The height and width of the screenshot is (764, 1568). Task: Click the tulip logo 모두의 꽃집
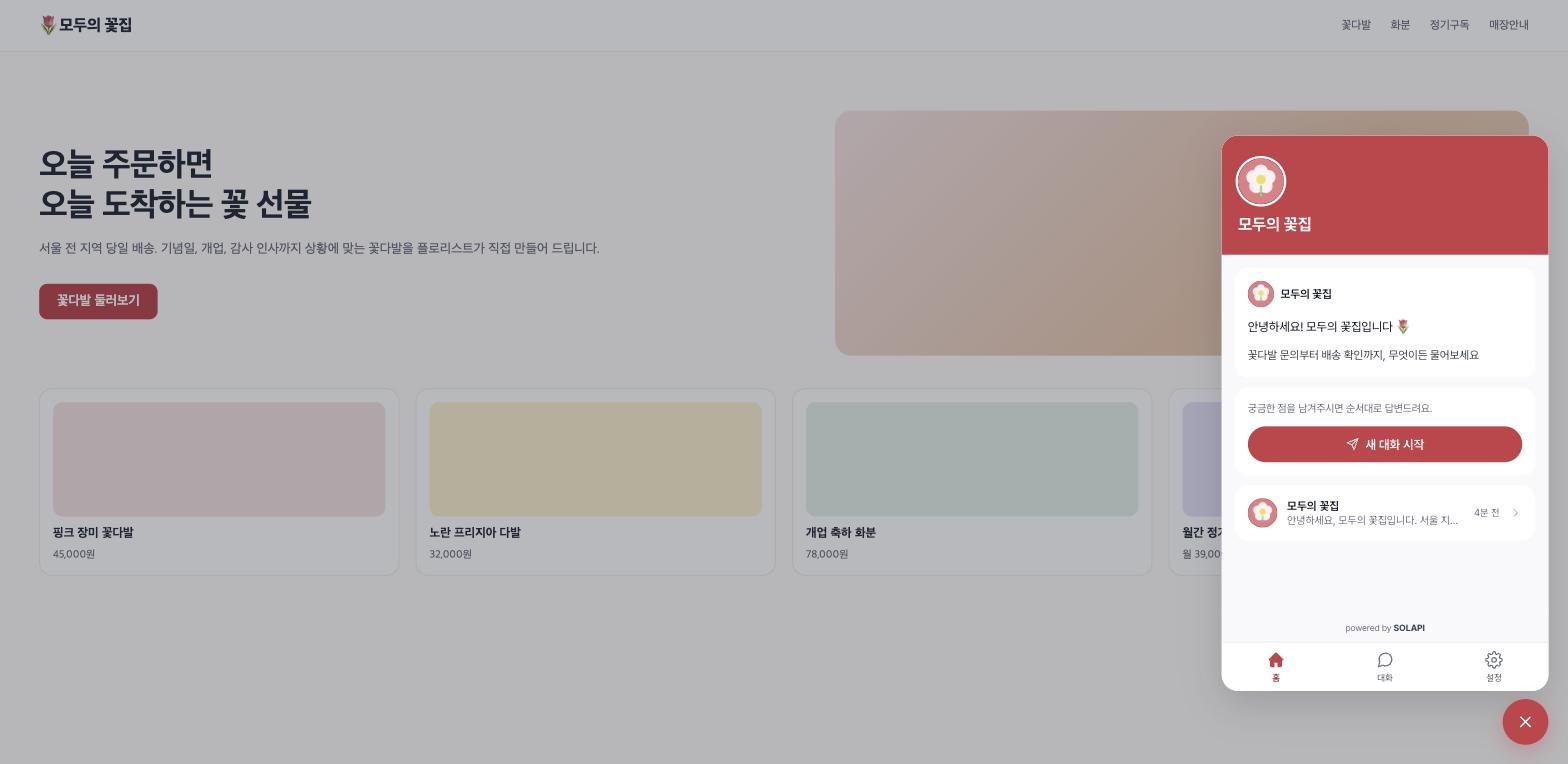[86, 25]
